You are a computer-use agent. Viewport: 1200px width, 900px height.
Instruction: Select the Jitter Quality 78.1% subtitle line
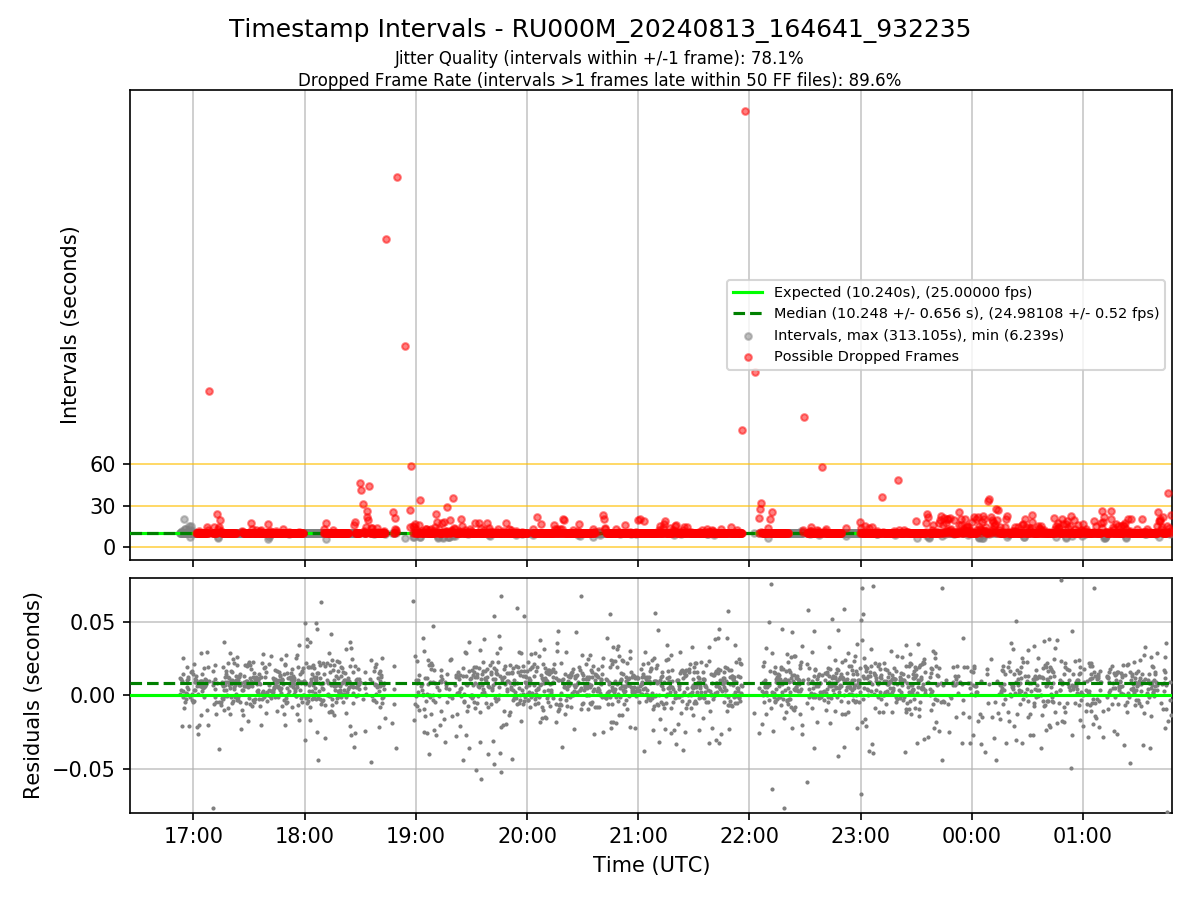tap(599, 58)
